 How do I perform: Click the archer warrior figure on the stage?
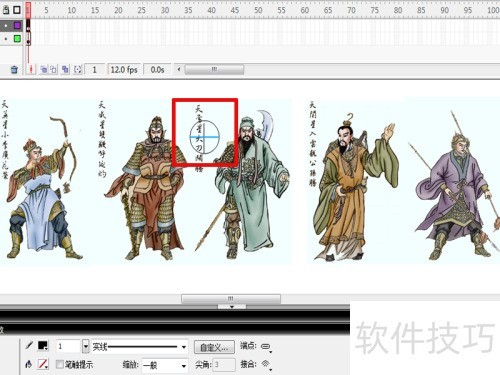point(43,189)
